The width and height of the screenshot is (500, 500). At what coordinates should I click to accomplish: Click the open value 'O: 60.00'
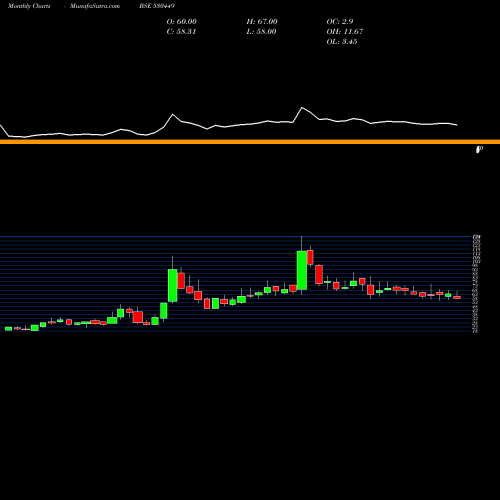coord(182,21)
